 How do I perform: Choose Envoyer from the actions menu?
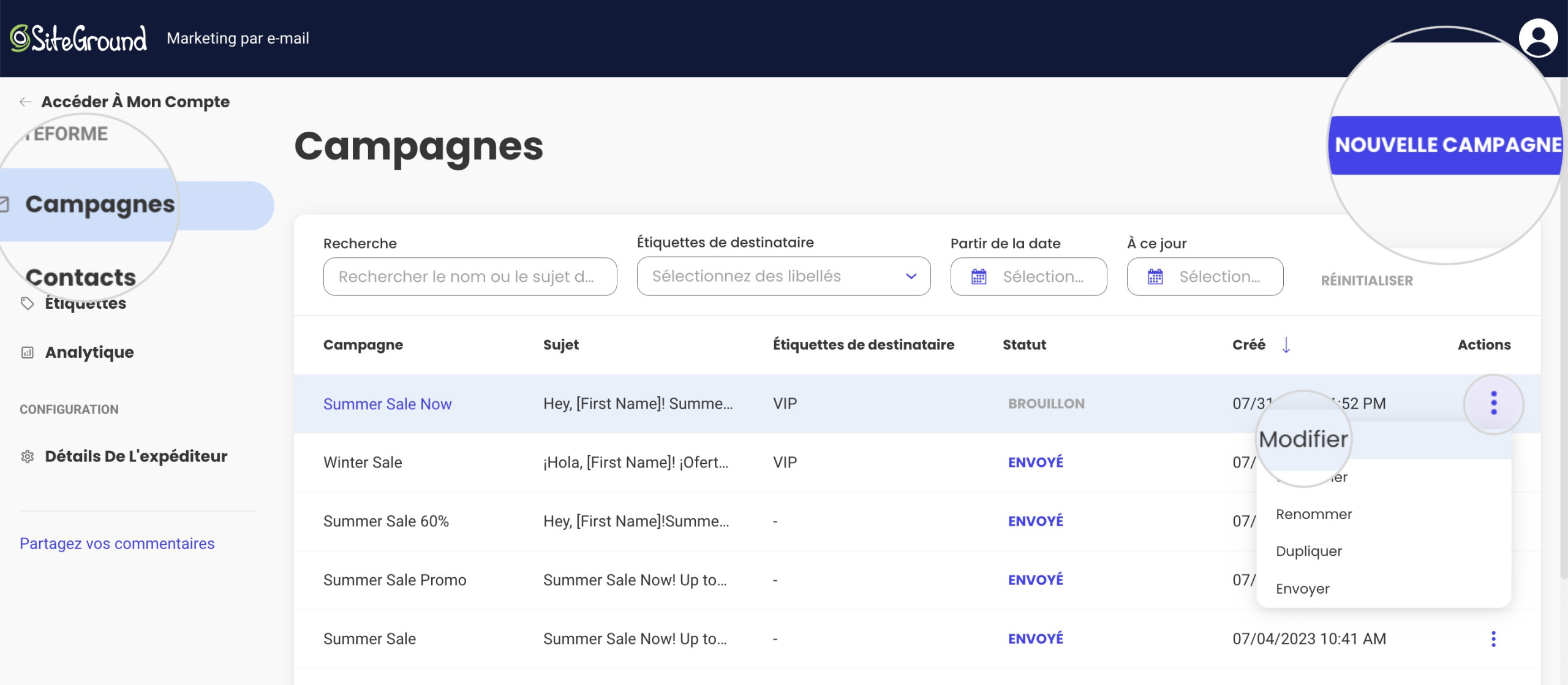(x=1303, y=589)
